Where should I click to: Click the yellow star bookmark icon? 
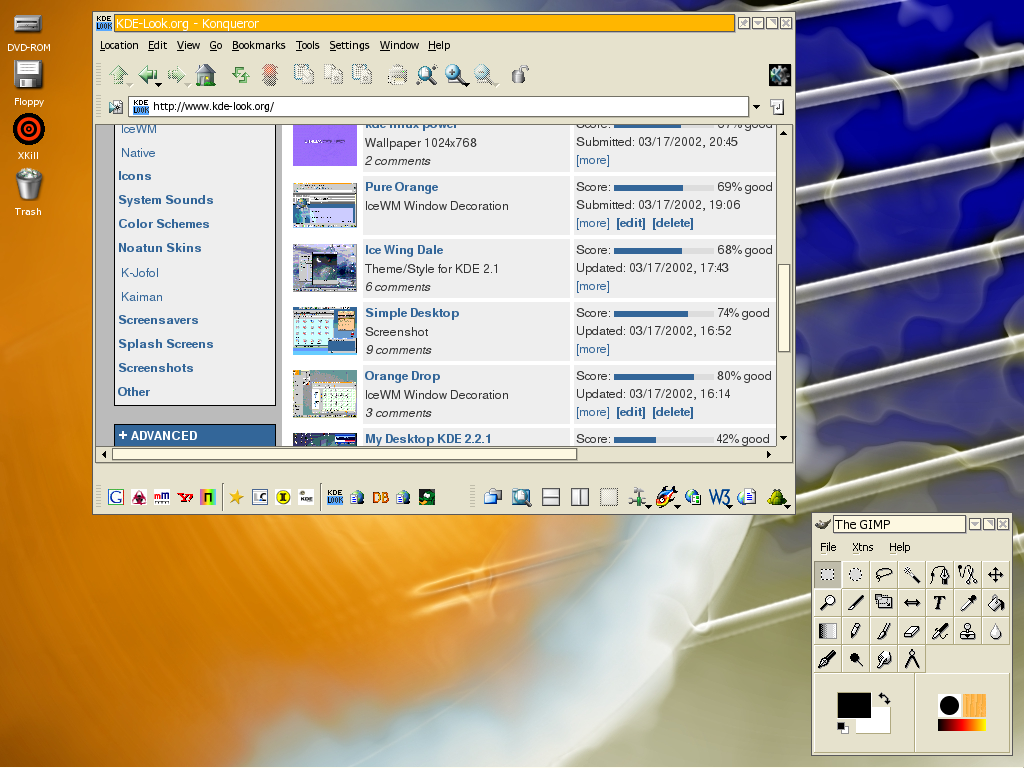(x=236, y=497)
